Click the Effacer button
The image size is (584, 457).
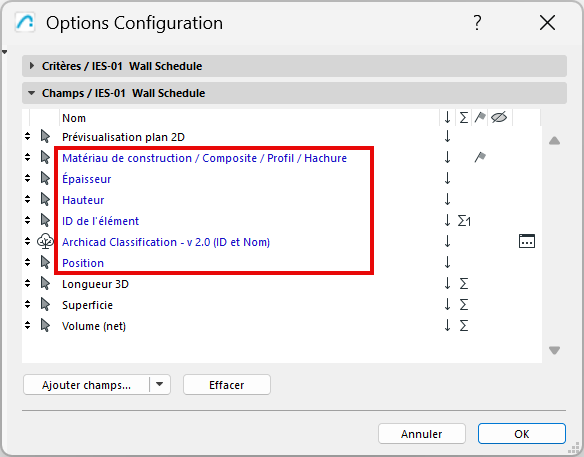227,384
